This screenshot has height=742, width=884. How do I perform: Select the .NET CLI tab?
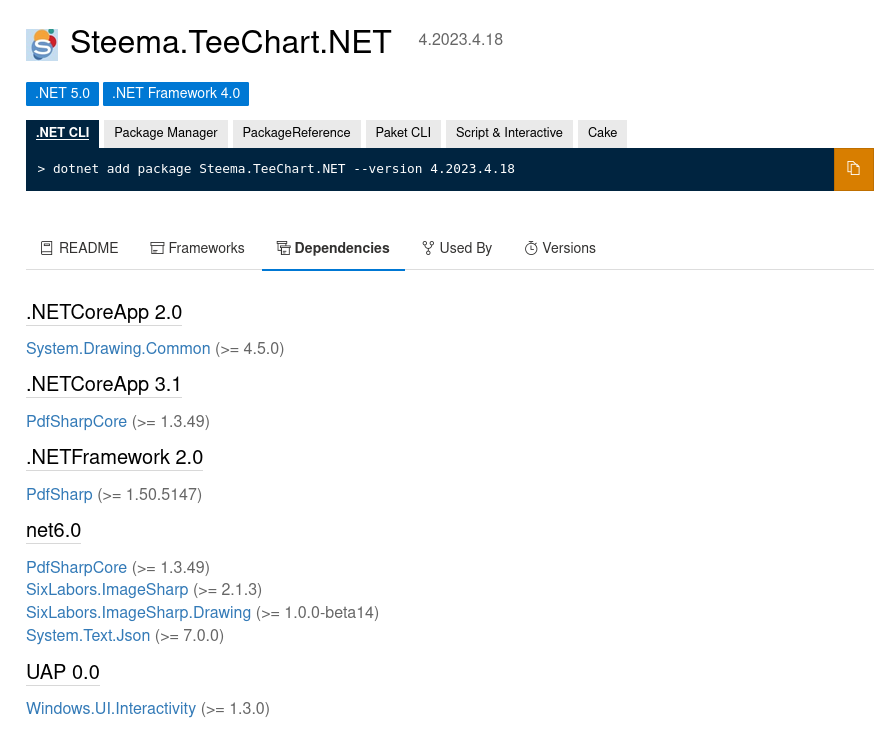(63, 133)
